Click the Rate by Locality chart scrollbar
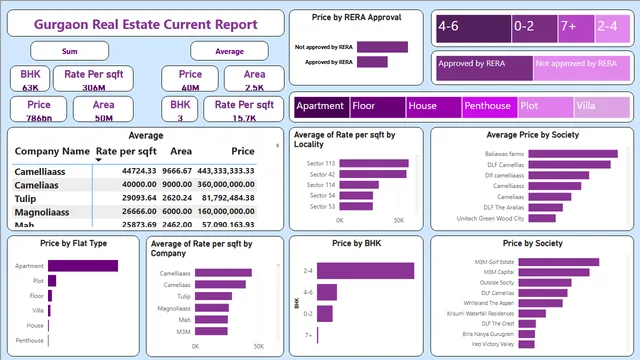This screenshot has height=360, width=640. [x=418, y=184]
